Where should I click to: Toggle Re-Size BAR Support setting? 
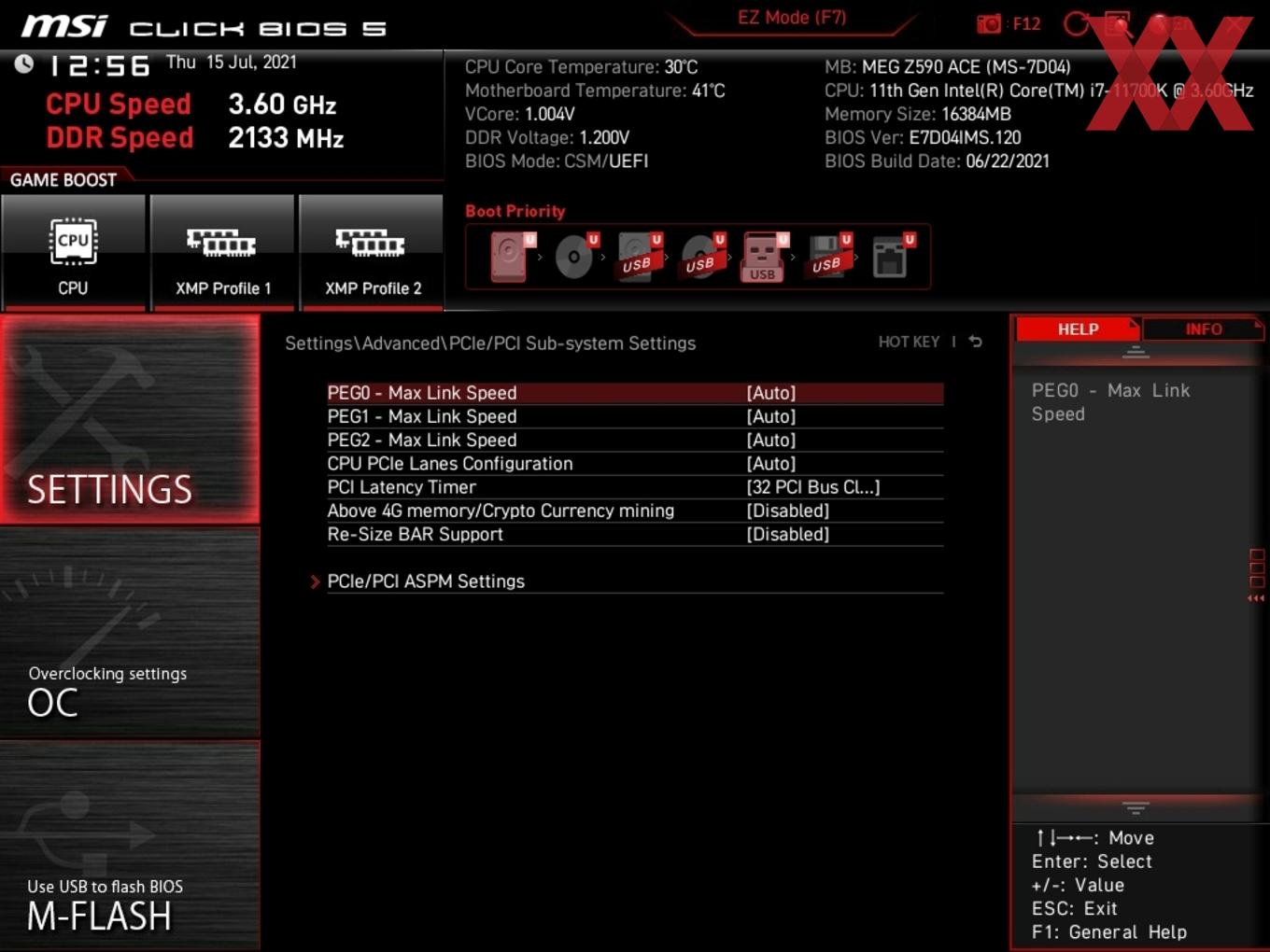787,534
